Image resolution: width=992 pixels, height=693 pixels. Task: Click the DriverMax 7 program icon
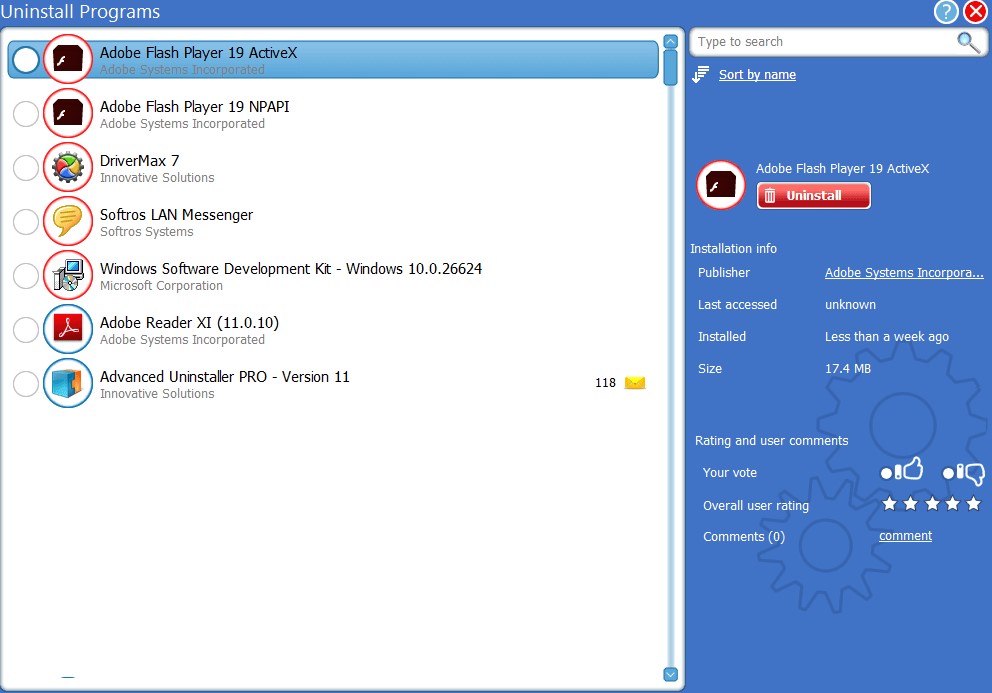click(x=68, y=168)
